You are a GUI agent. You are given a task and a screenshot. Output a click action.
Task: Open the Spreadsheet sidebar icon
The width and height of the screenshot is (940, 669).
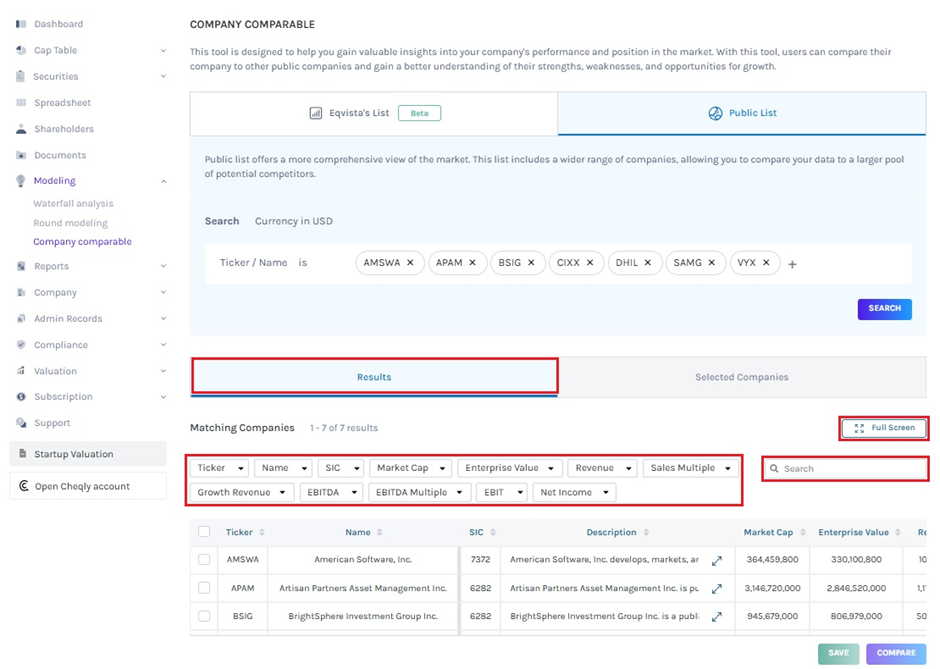tap(21, 103)
